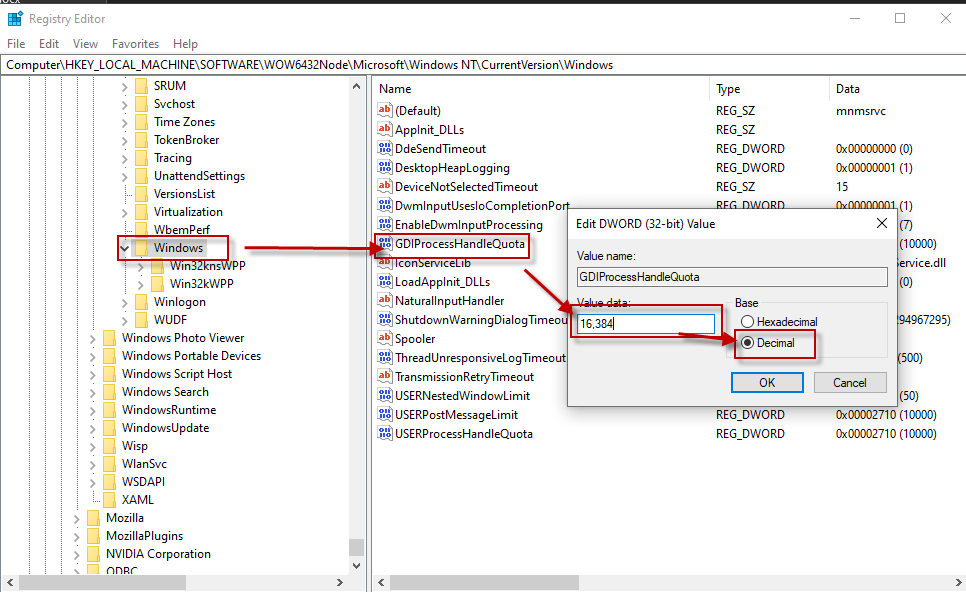Click the Spooler string value icon

385,338
